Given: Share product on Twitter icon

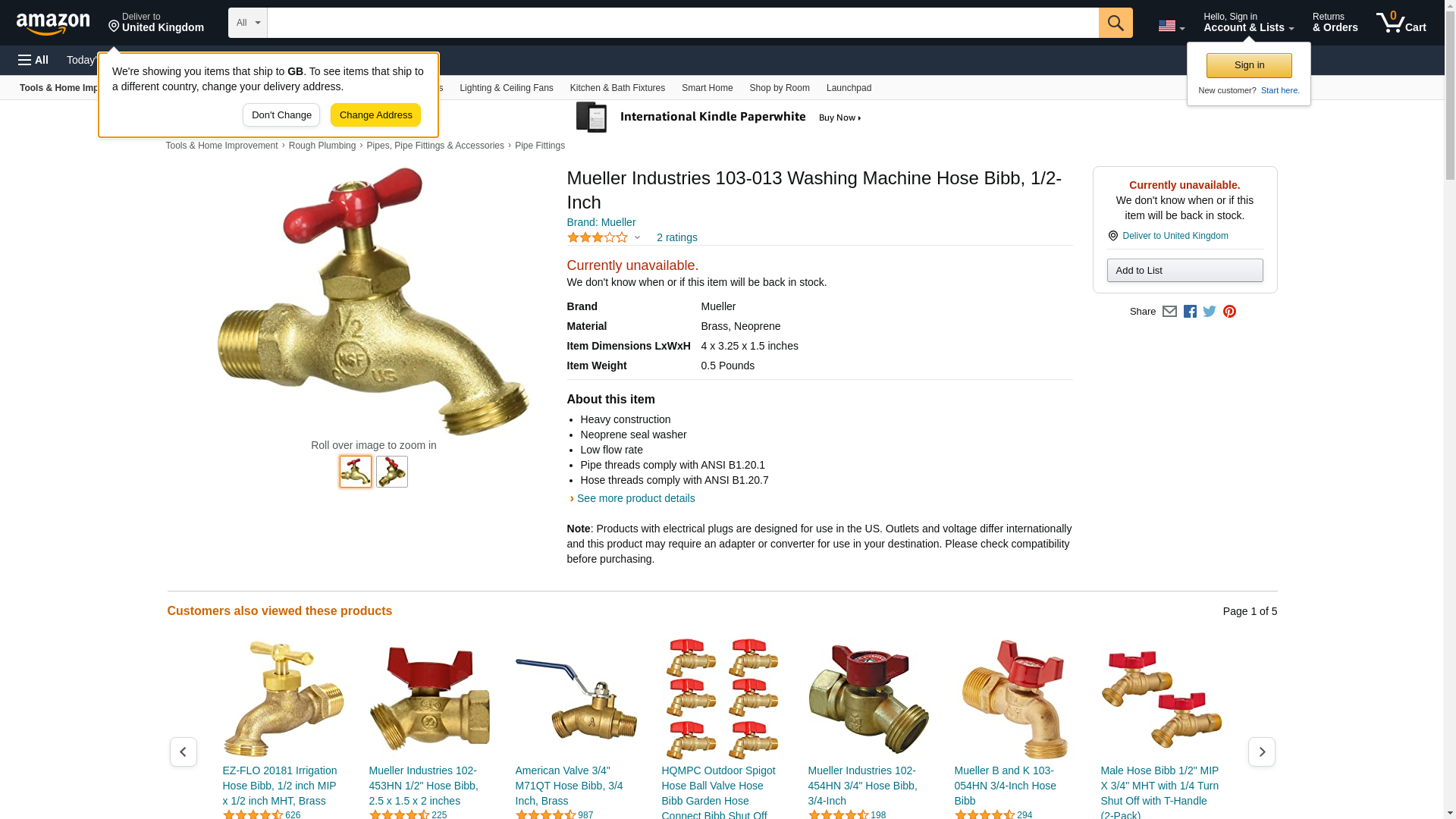Looking at the screenshot, I should pyautogui.click(x=1210, y=312).
